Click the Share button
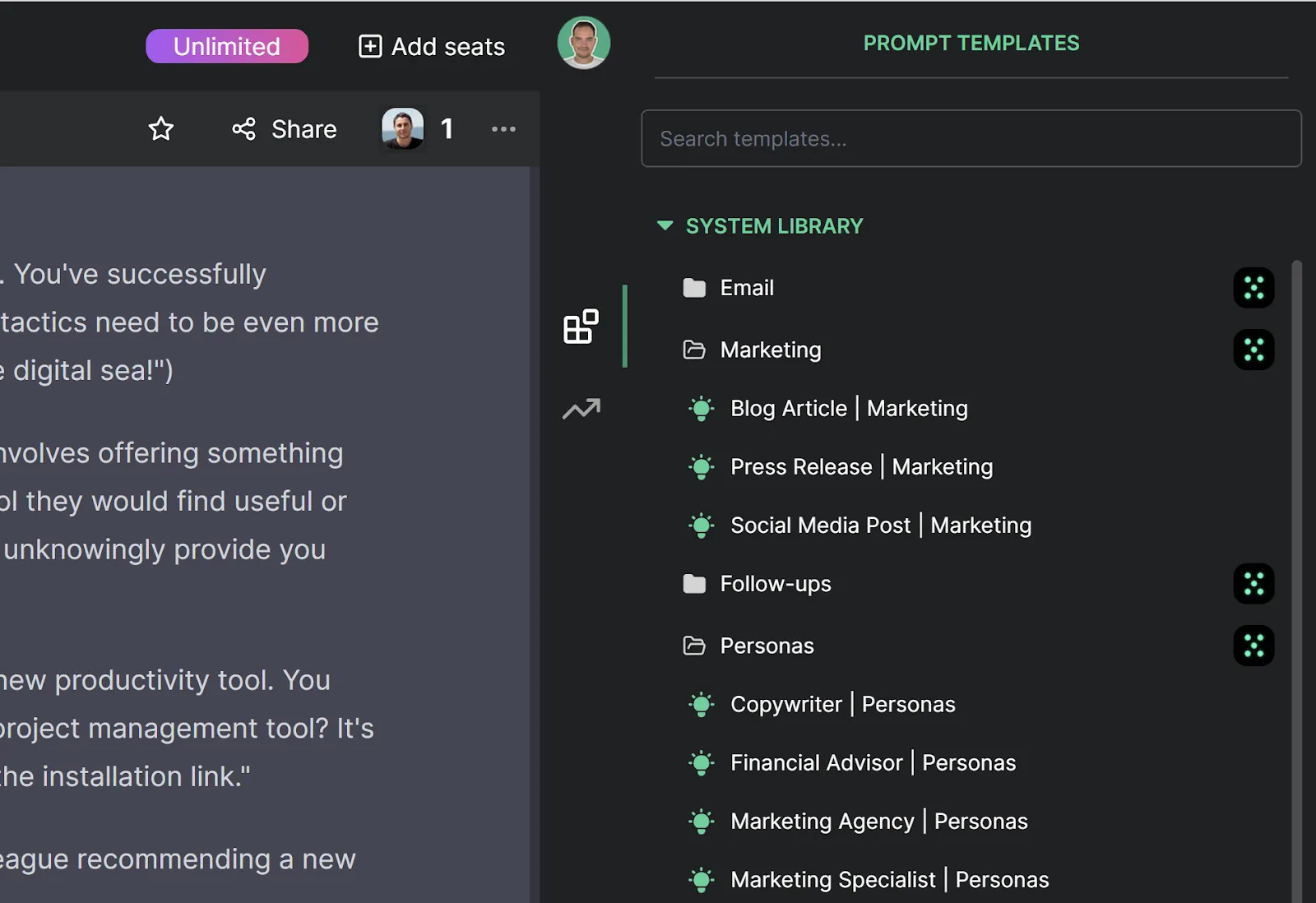The image size is (1316, 903). point(285,129)
